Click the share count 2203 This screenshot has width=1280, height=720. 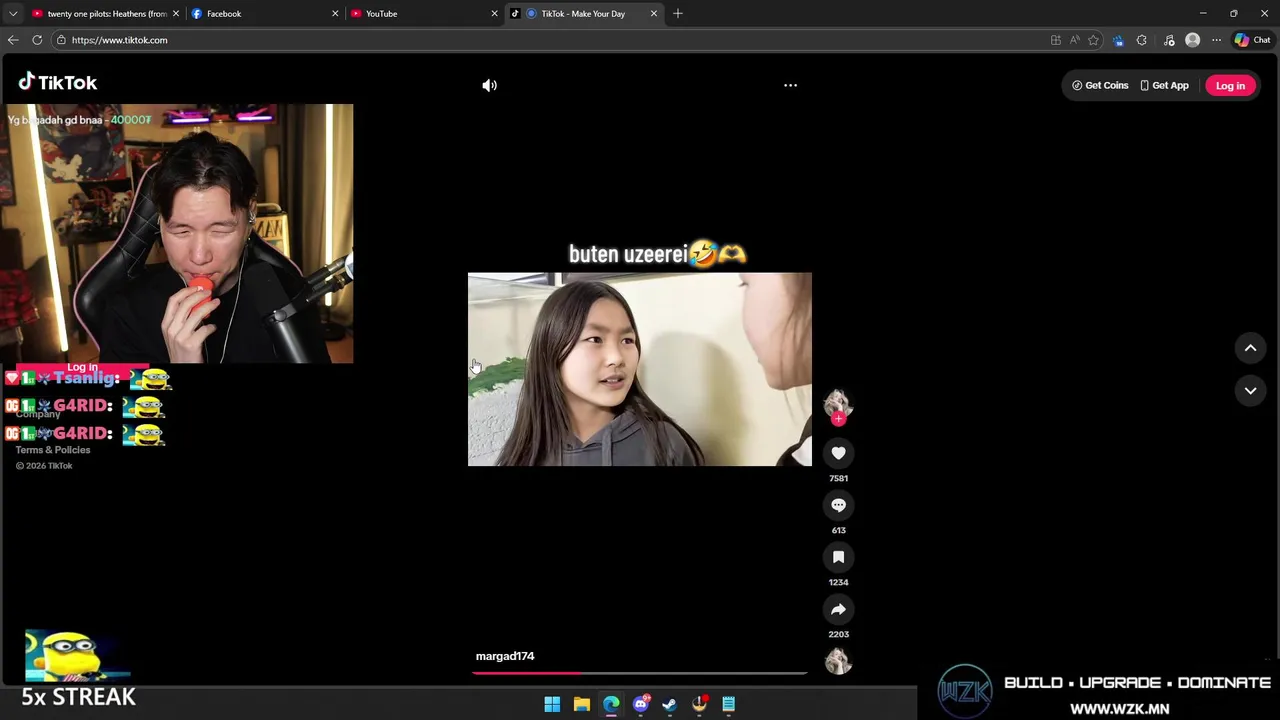click(x=838, y=634)
